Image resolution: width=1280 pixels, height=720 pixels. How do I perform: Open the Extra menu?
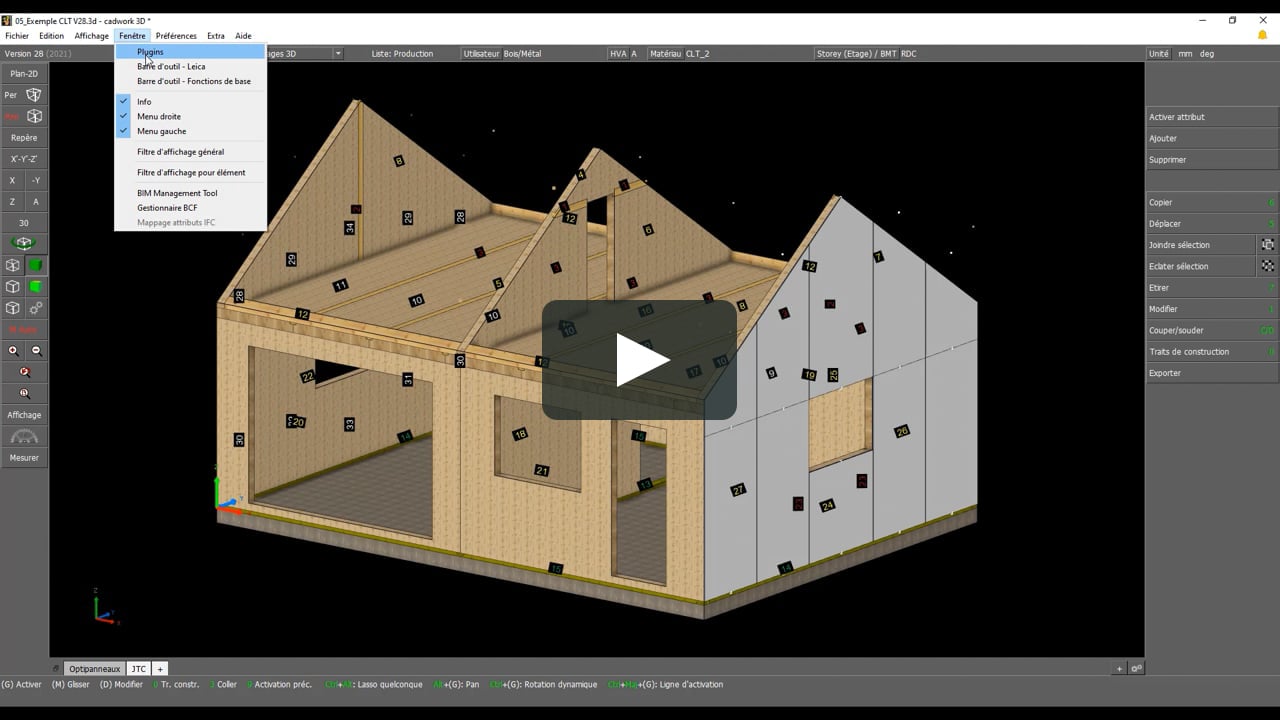[216, 36]
